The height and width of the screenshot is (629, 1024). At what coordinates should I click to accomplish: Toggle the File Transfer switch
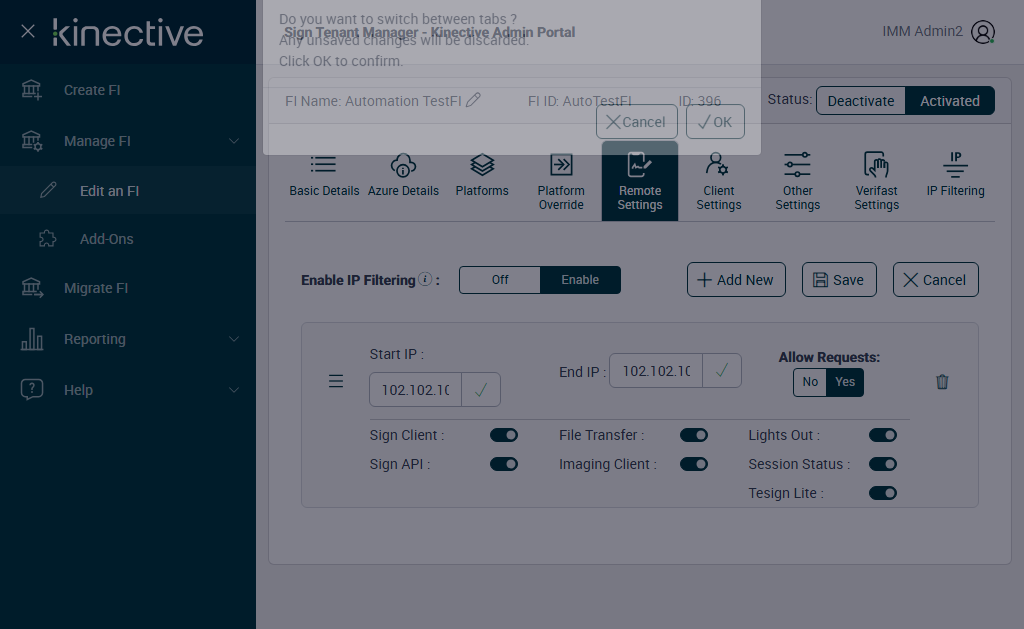694,435
